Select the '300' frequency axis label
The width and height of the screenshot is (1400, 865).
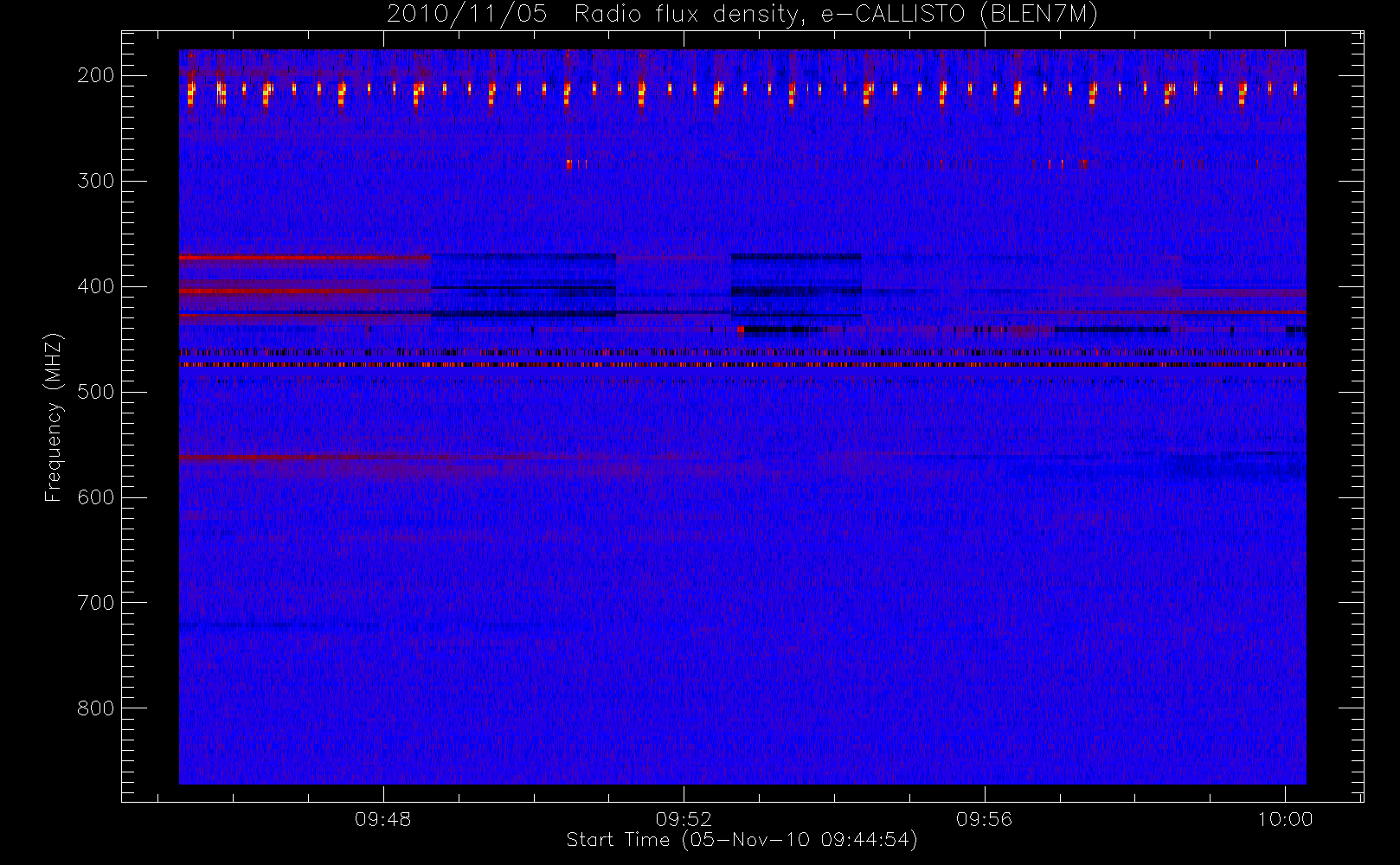tap(95, 181)
